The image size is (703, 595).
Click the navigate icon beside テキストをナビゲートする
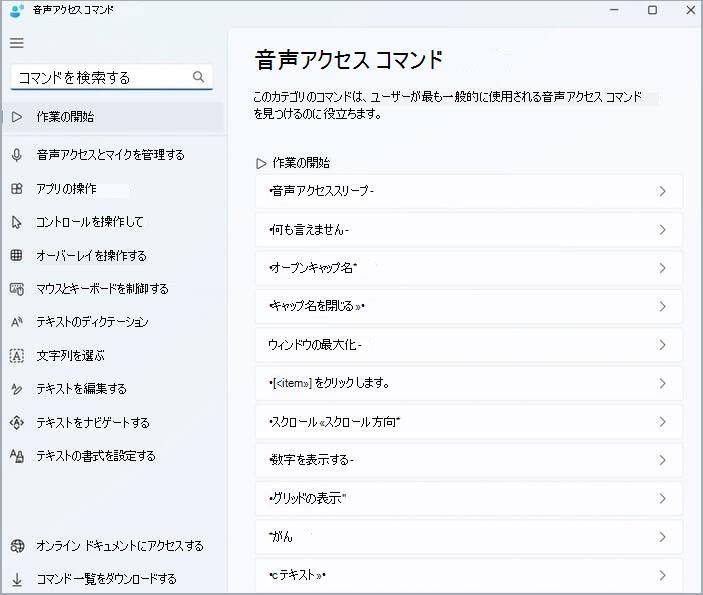click(17, 422)
